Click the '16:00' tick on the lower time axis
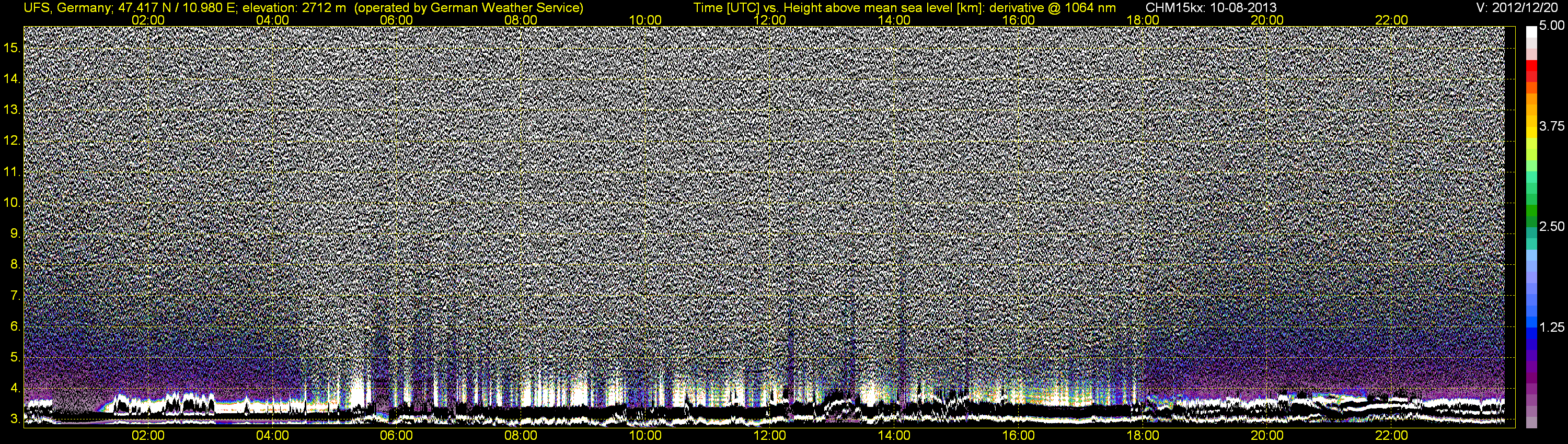 1018,436
